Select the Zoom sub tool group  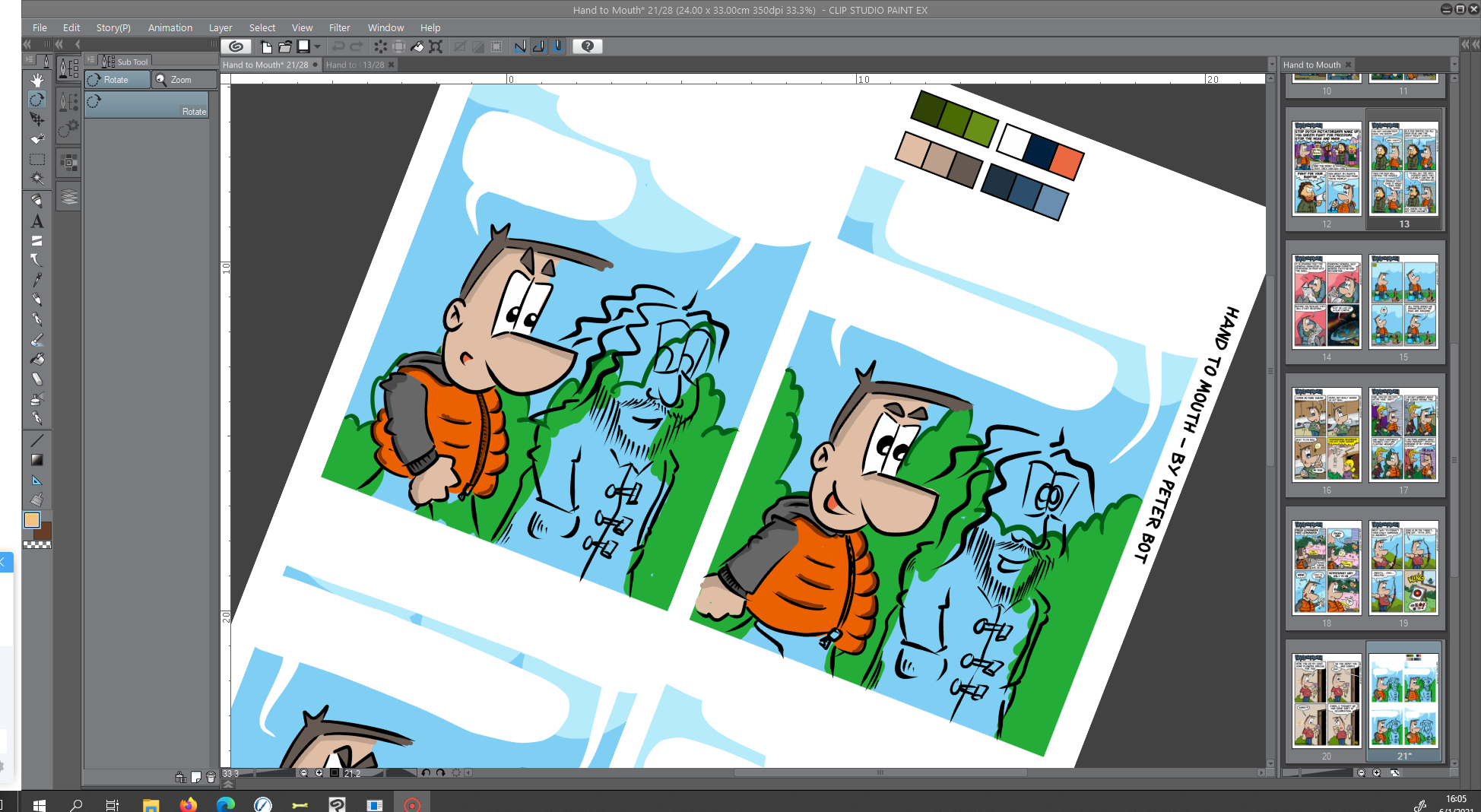(185, 80)
